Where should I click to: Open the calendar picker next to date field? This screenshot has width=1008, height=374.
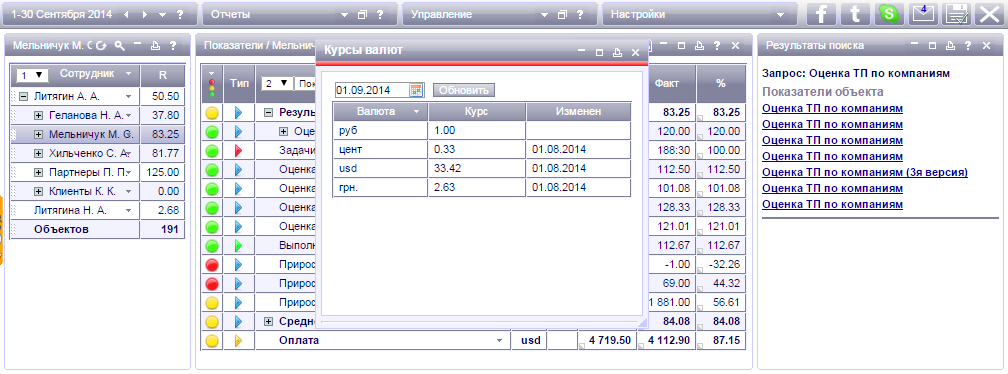tap(417, 90)
